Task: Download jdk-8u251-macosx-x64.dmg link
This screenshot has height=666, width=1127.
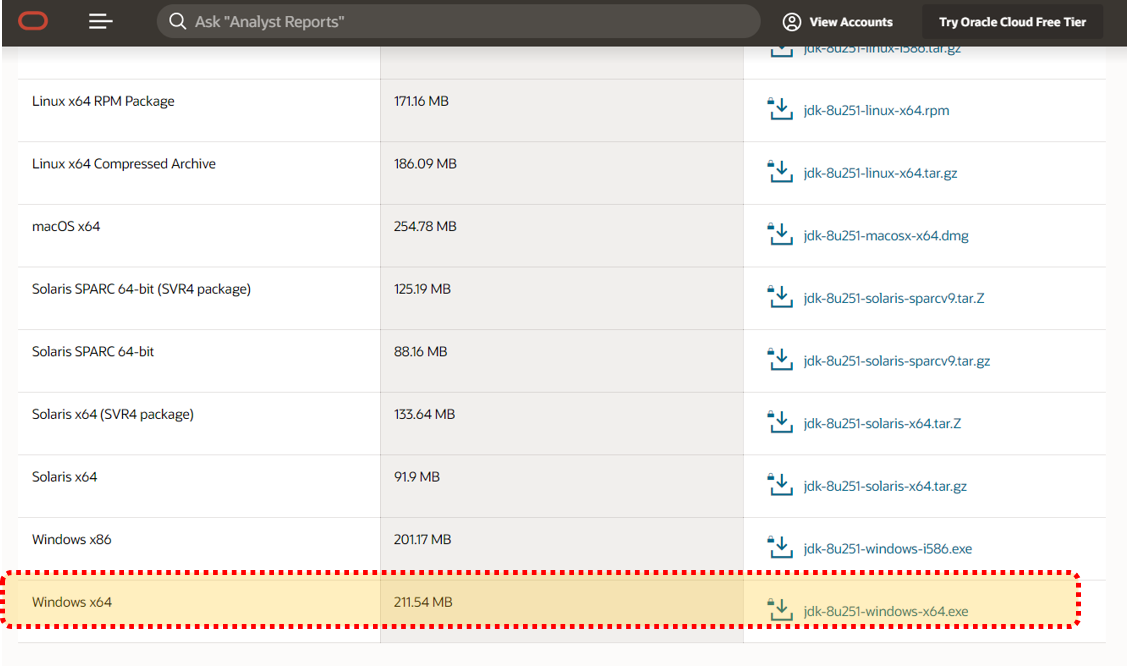Action: [x=886, y=236]
